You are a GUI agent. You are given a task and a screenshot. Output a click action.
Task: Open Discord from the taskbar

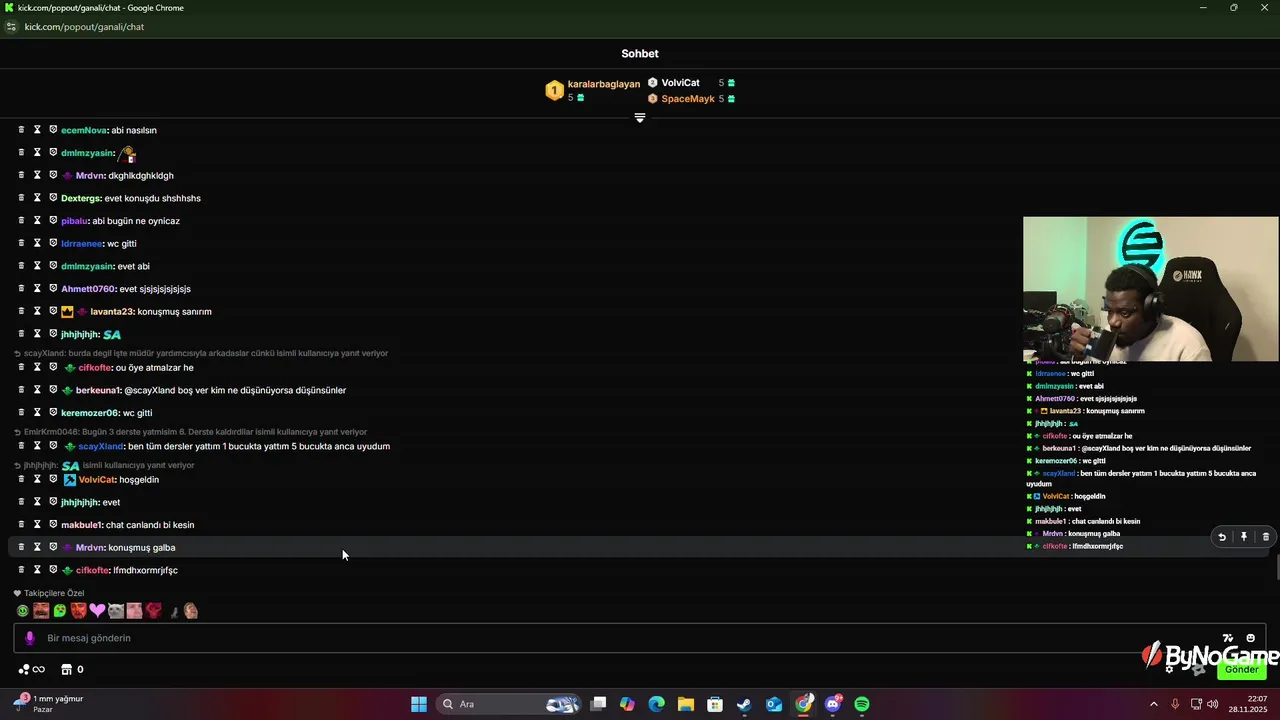click(x=833, y=704)
